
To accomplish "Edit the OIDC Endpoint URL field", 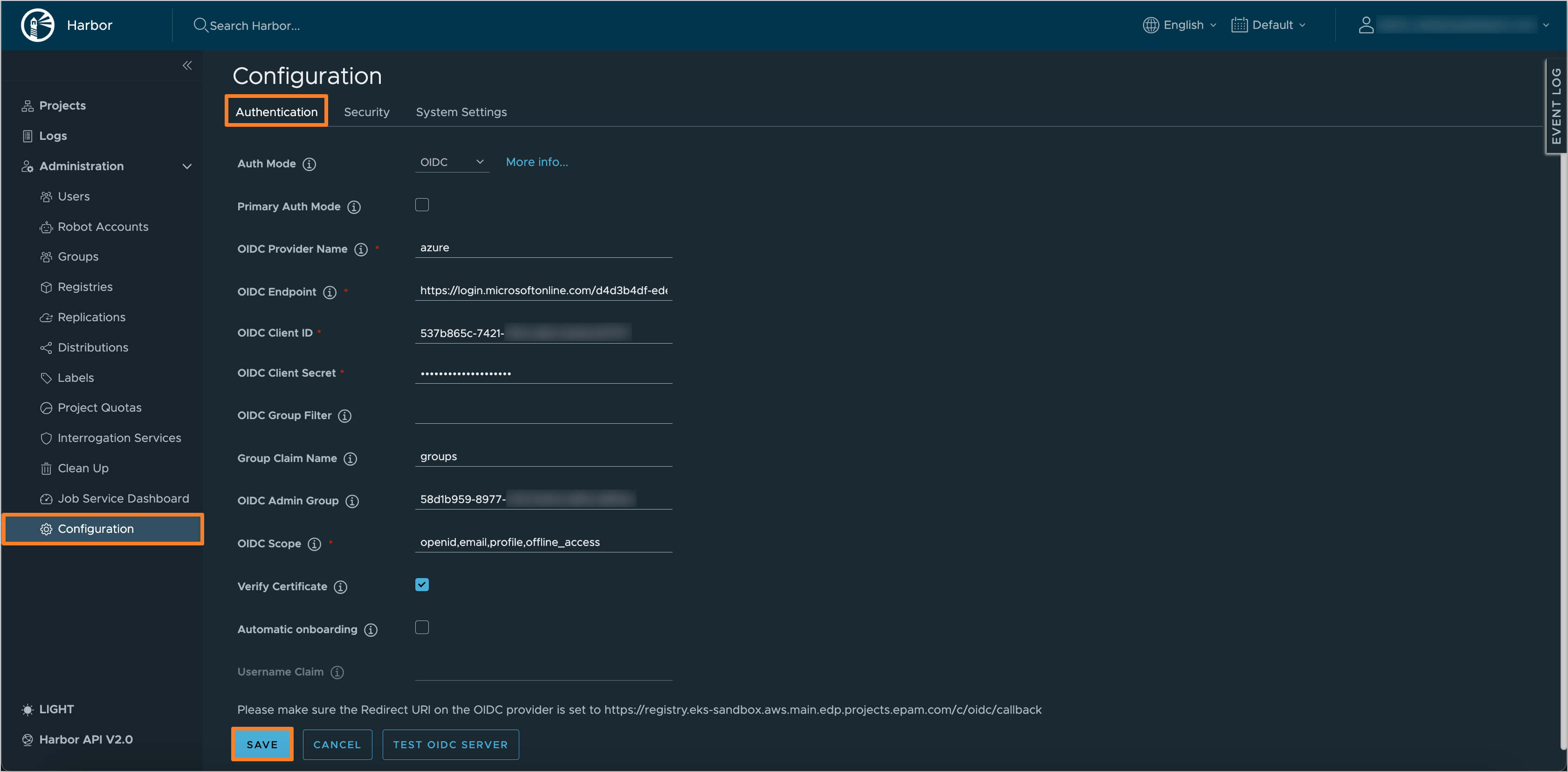I will pos(543,290).
